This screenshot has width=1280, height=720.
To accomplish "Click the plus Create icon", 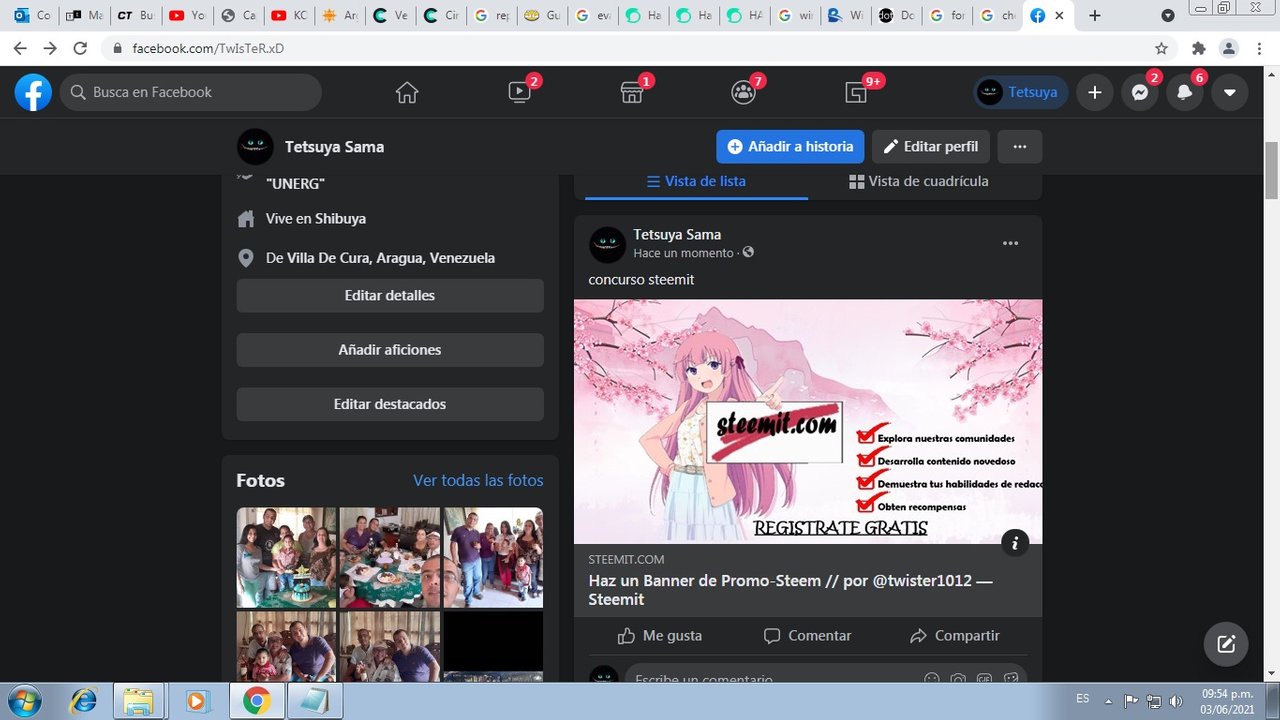I will pyautogui.click(x=1095, y=92).
